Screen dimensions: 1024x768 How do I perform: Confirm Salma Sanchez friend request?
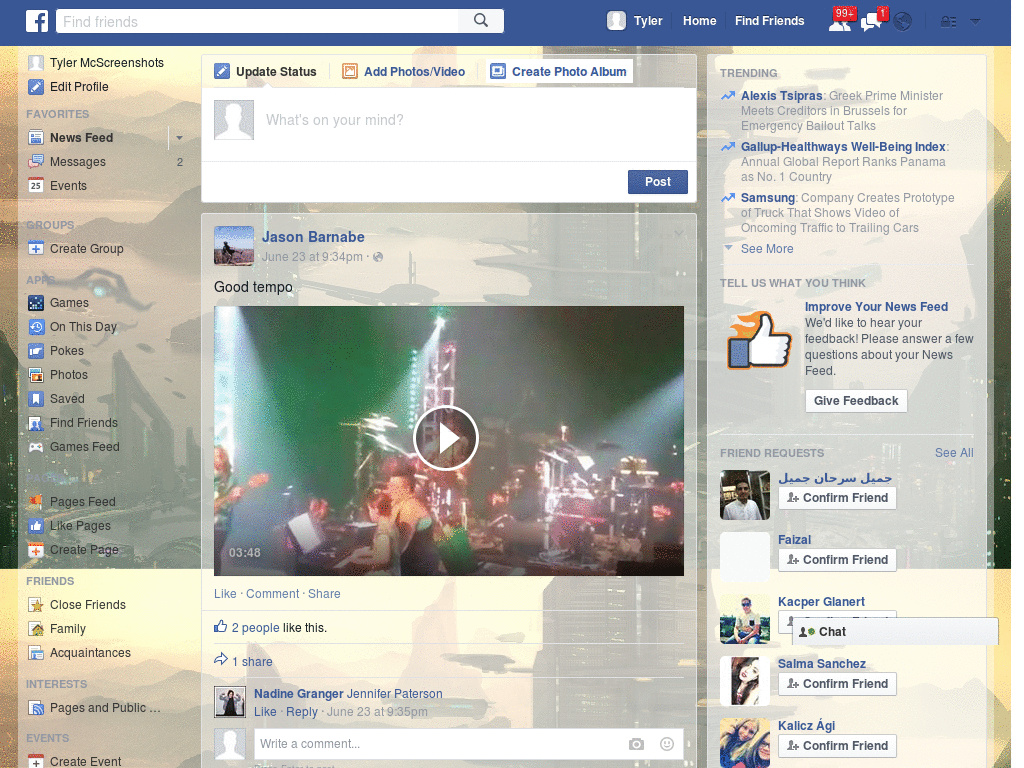click(837, 684)
